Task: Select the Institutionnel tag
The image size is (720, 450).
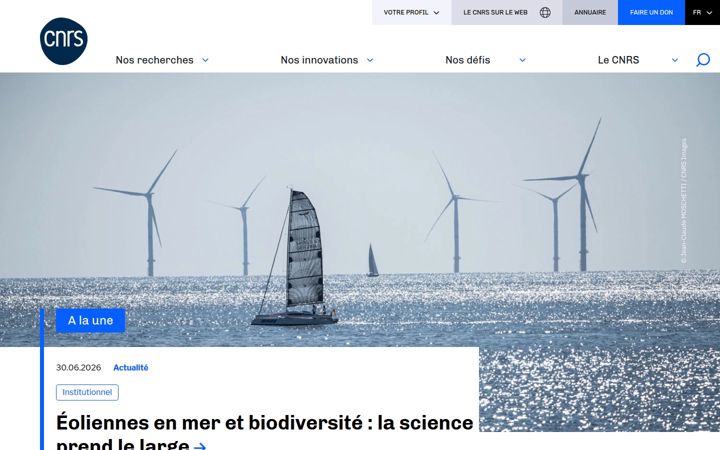Action: coord(87,393)
